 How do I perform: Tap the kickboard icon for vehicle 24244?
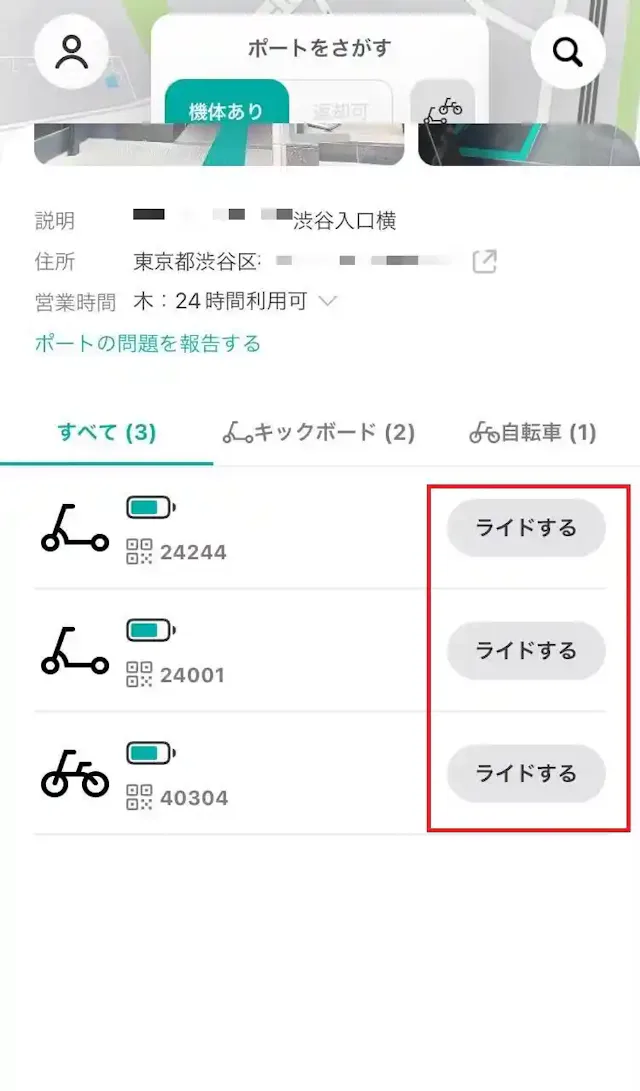(75, 528)
